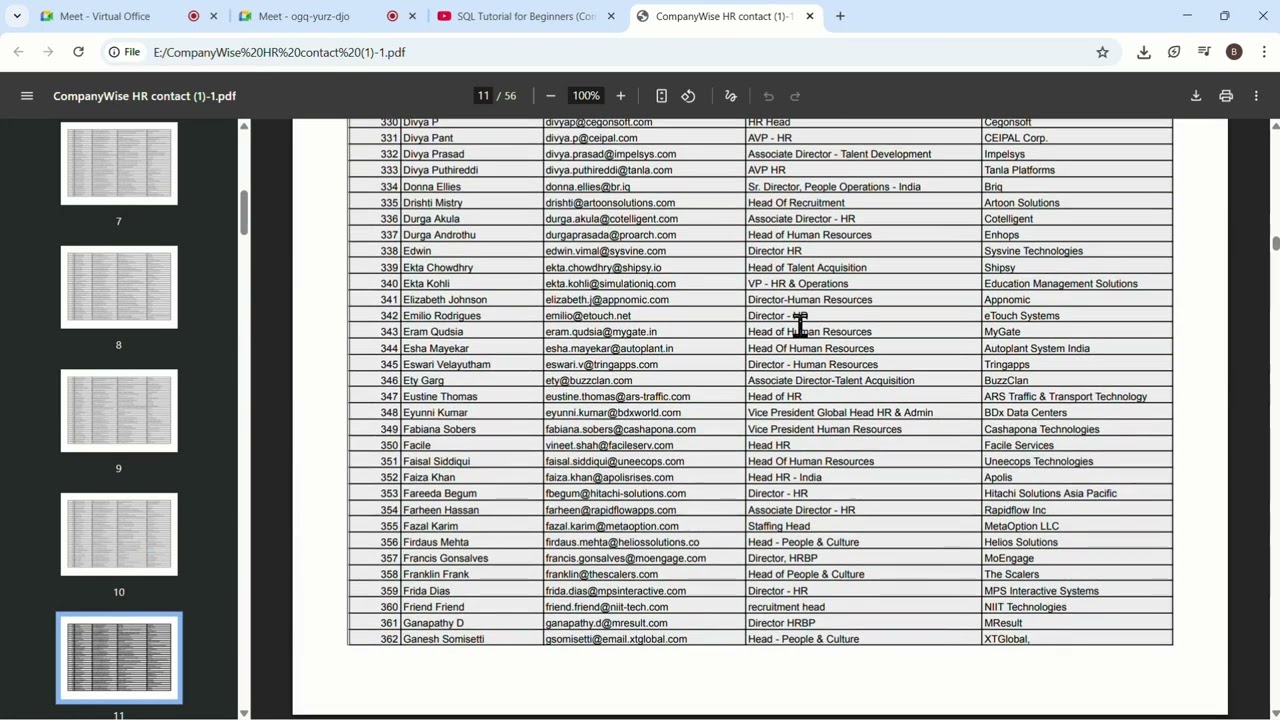Screen dimensions: 1280x720
Task: Click the name Eswari Velayutham
Action: coord(447,365)
